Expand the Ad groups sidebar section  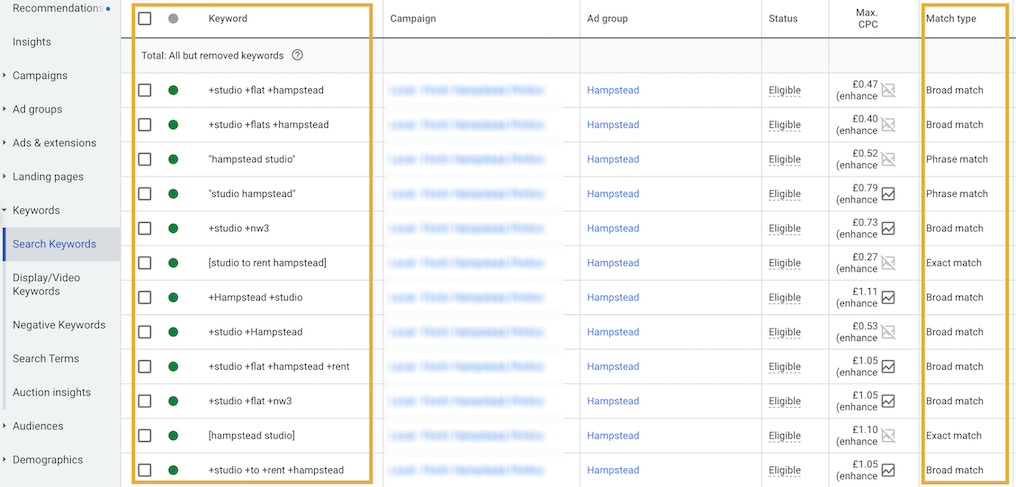[x=5, y=109]
